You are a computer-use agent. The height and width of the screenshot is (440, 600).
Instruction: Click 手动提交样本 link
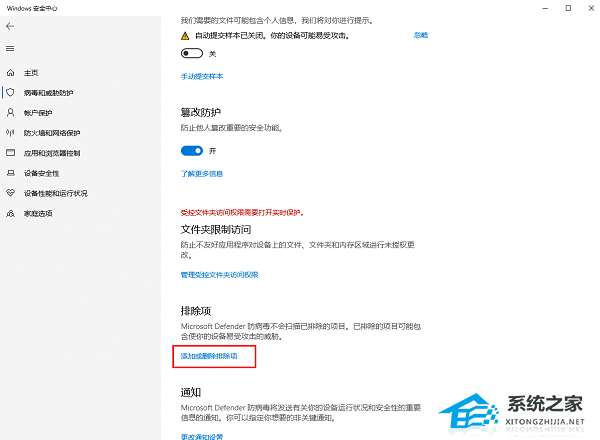202,76
